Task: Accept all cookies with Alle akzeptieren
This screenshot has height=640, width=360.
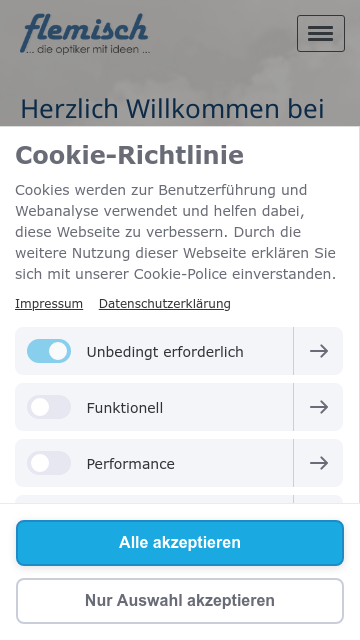Action: [180, 543]
